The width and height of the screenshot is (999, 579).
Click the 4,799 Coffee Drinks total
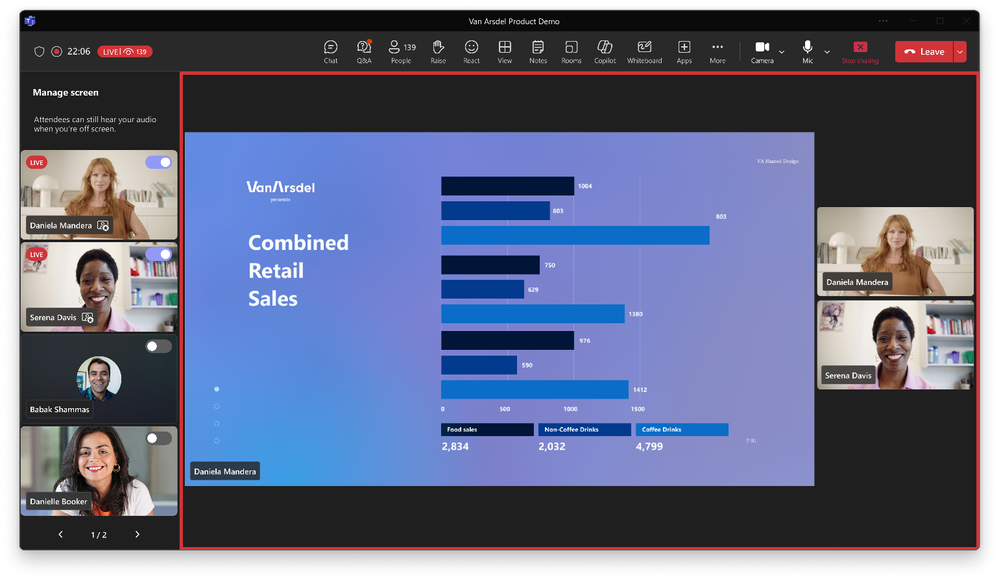[649, 447]
